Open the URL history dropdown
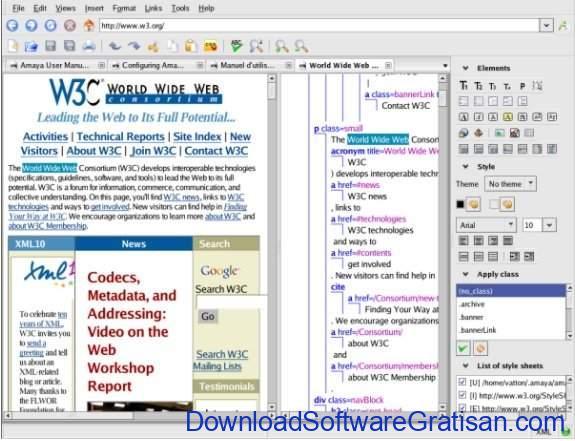 pos(546,26)
